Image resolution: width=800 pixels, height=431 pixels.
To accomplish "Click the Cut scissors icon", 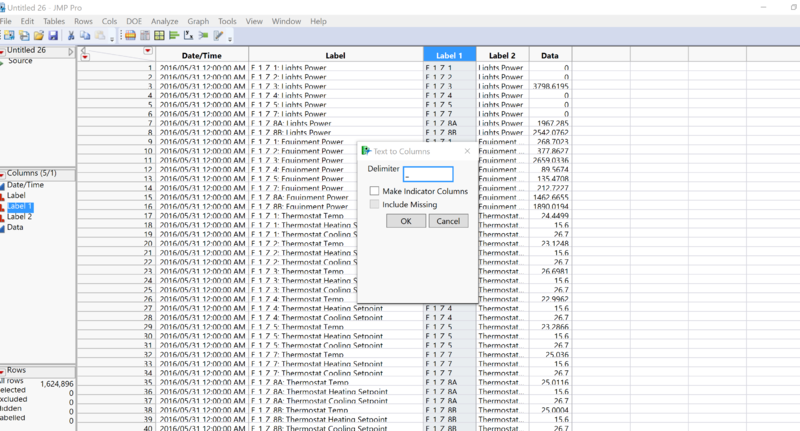I will pyautogui.click(x=71, y=35).
